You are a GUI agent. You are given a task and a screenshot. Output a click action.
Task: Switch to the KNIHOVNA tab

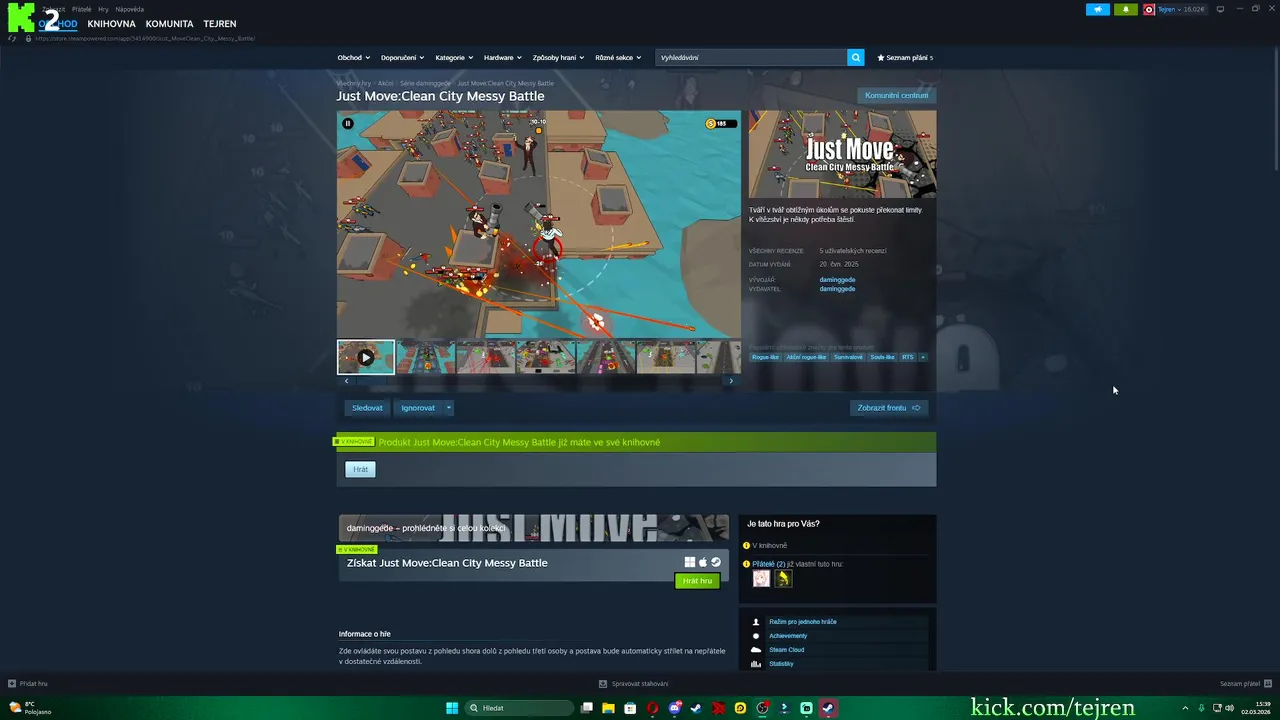pos(111,24)
